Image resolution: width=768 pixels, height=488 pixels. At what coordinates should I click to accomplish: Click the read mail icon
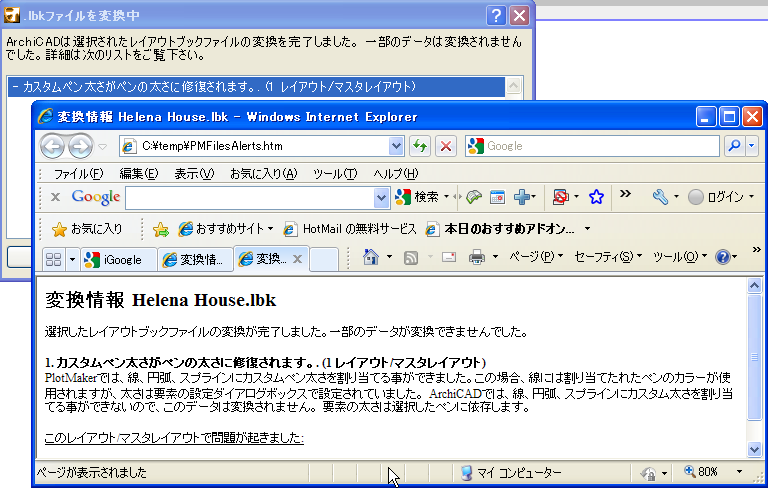click(x=449, y=257)
